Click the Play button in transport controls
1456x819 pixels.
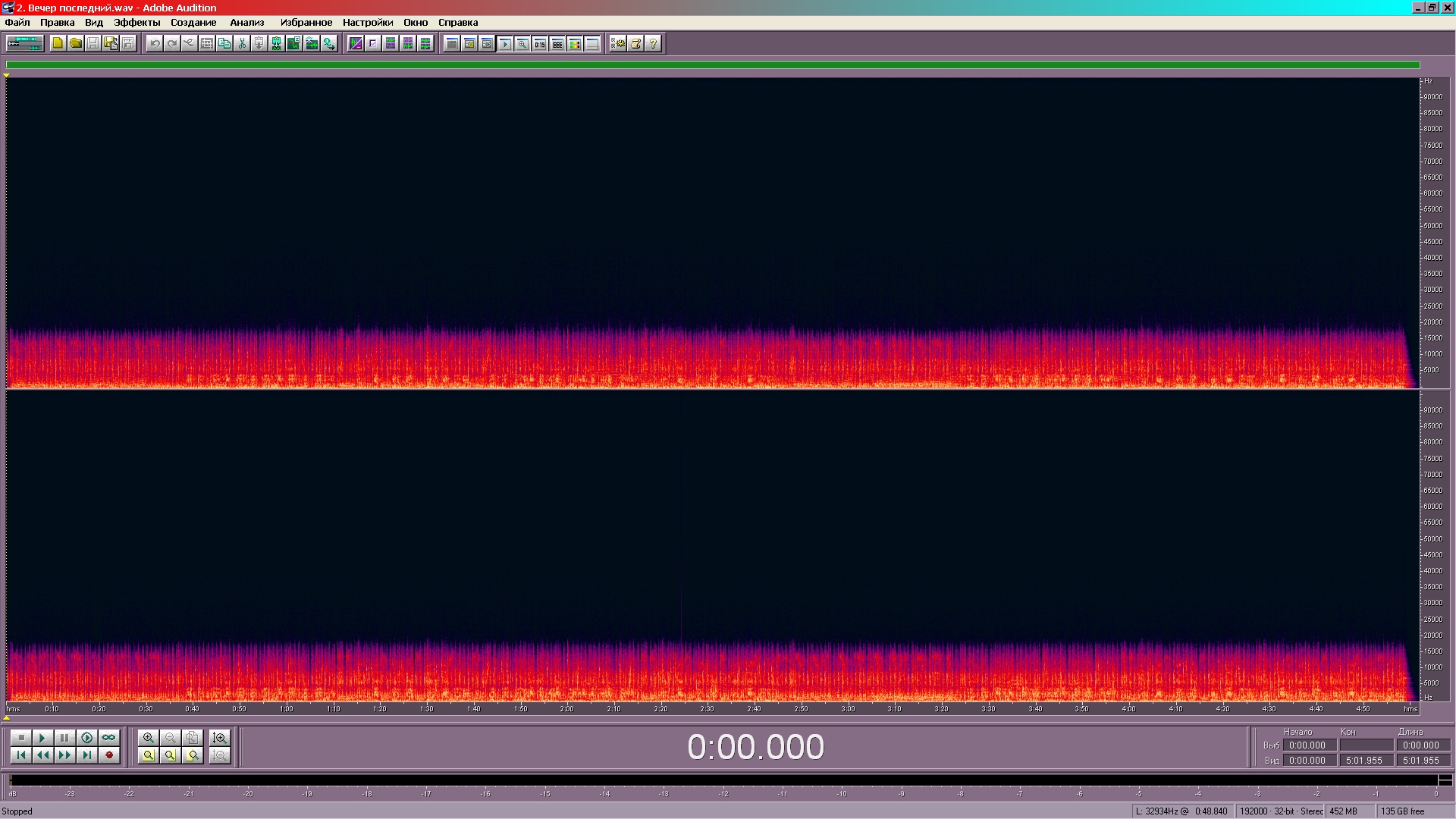pos(42,738)
